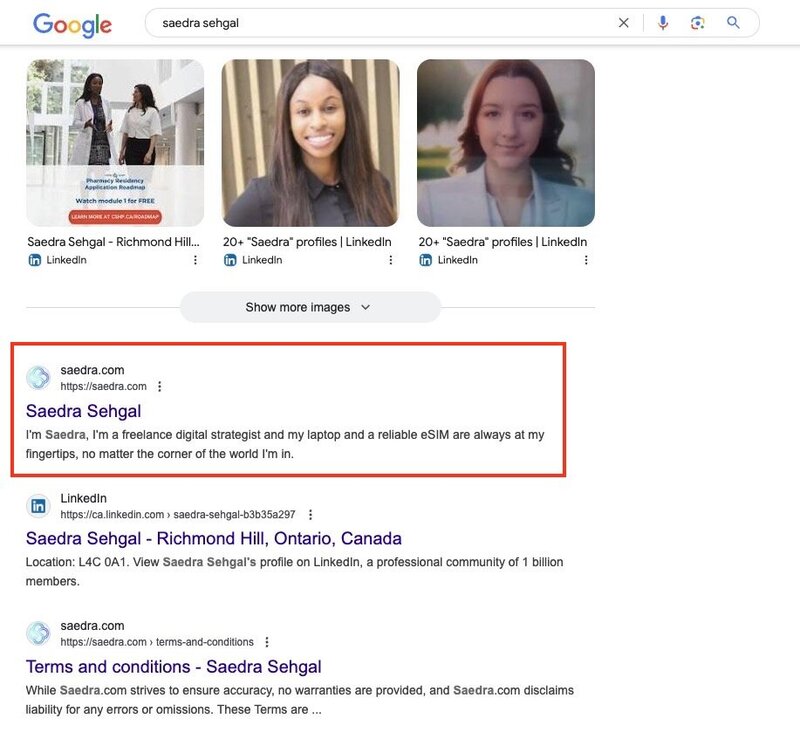Click LinkedIn icon under middle image
The height and width of the screenshot is (732, 800).
230,260
